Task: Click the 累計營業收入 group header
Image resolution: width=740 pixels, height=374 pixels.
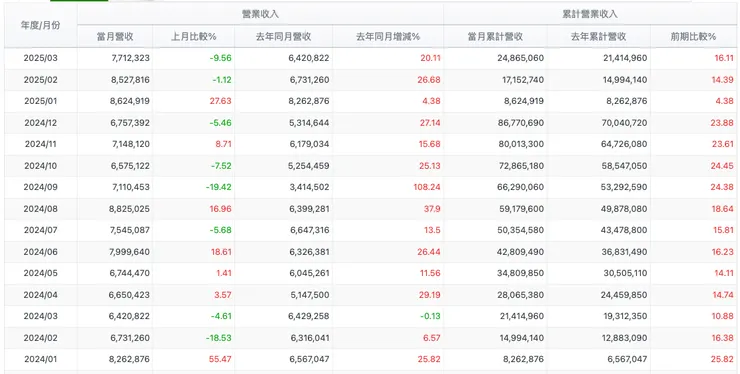Action: click(590, 14)
